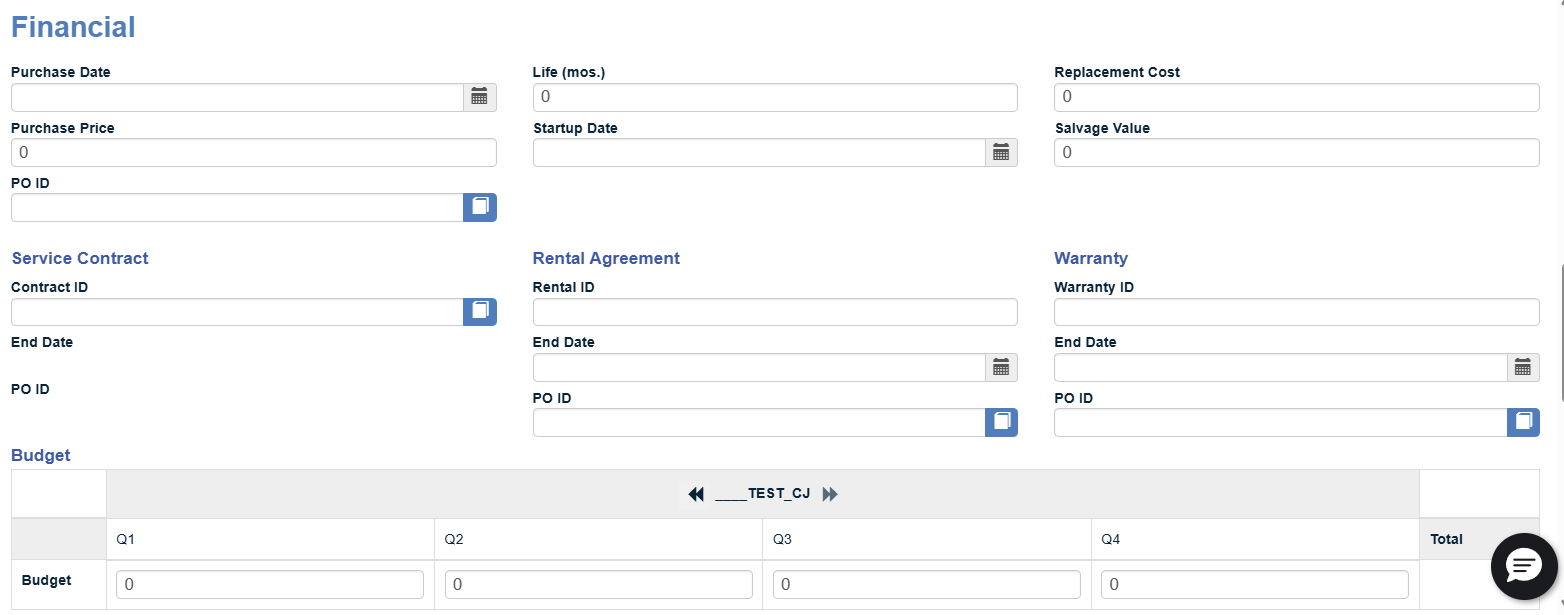Click the Warranty PO ID lookup icon
The height and width of the screenshot is (615, 1564).
pos(1523,422)
